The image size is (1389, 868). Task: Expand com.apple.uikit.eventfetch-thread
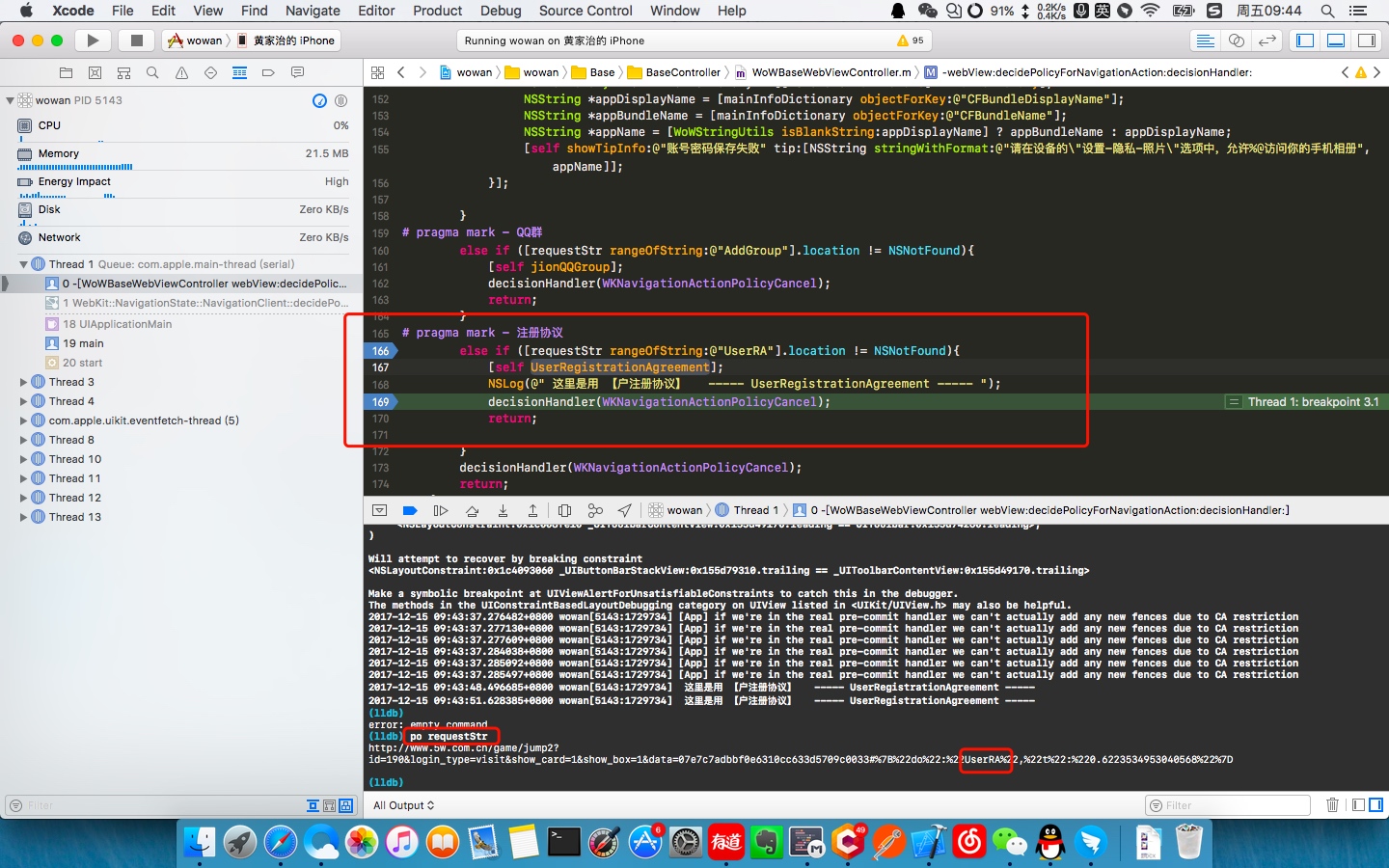pos(24,420)
